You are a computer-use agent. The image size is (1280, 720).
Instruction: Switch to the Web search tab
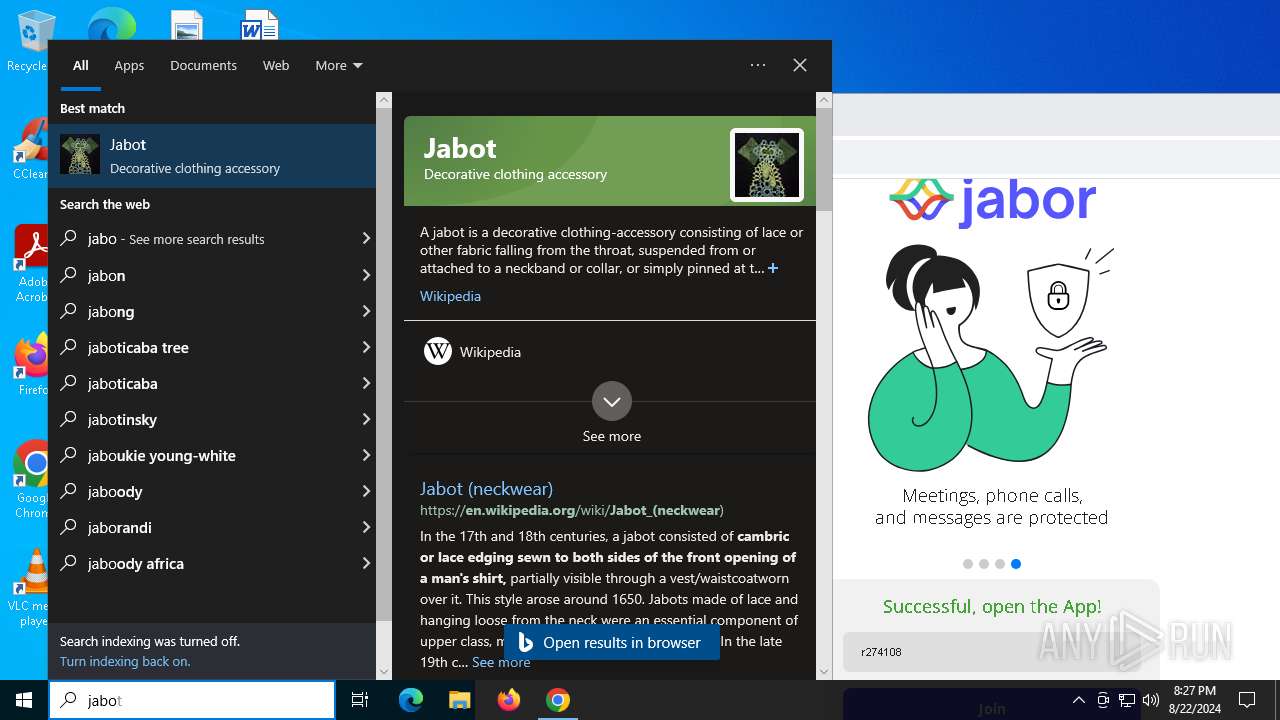276,65
